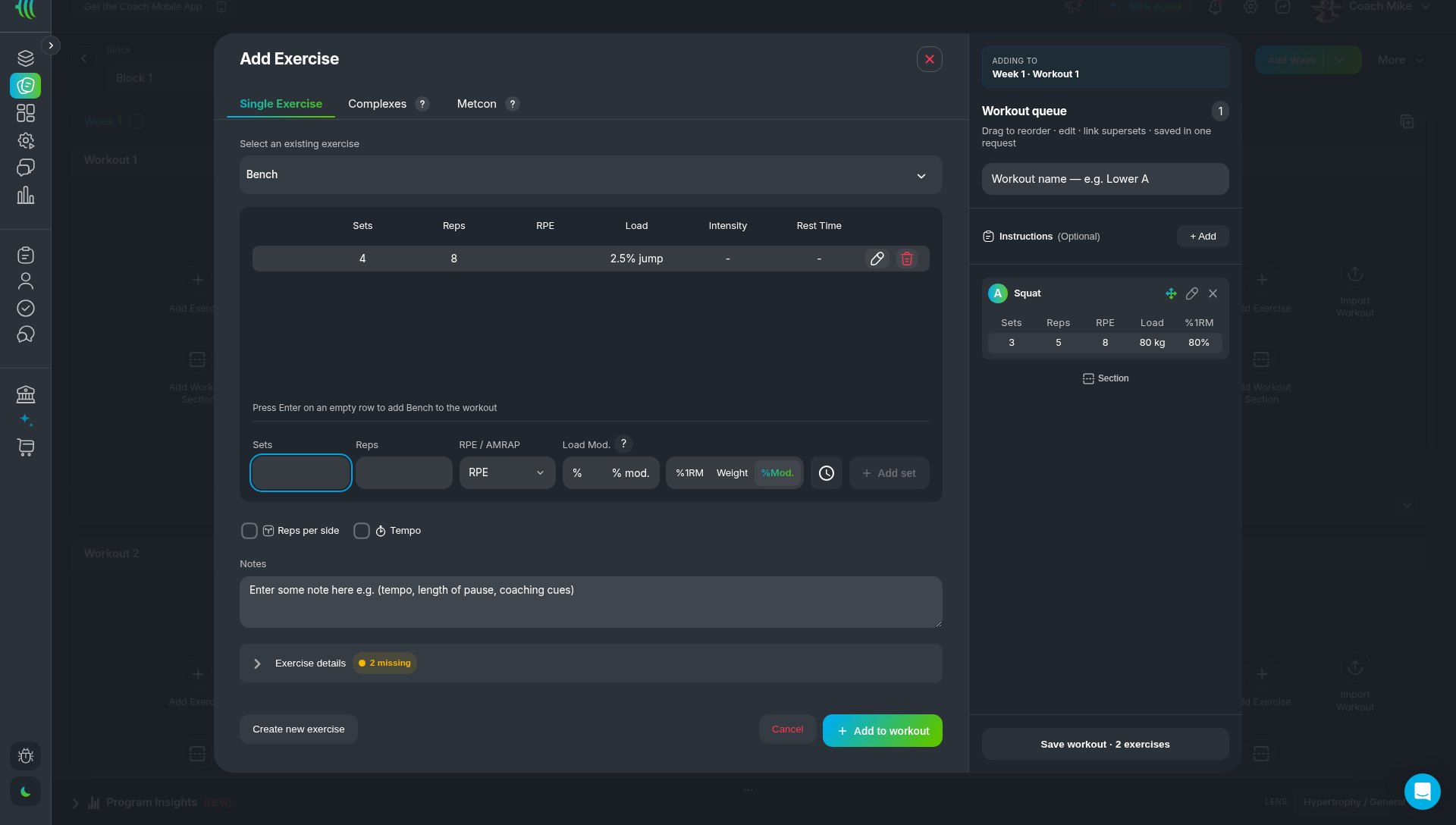Click Save workout · 2 exercises
The image size is (1456, 825).
pos(1105,745)
